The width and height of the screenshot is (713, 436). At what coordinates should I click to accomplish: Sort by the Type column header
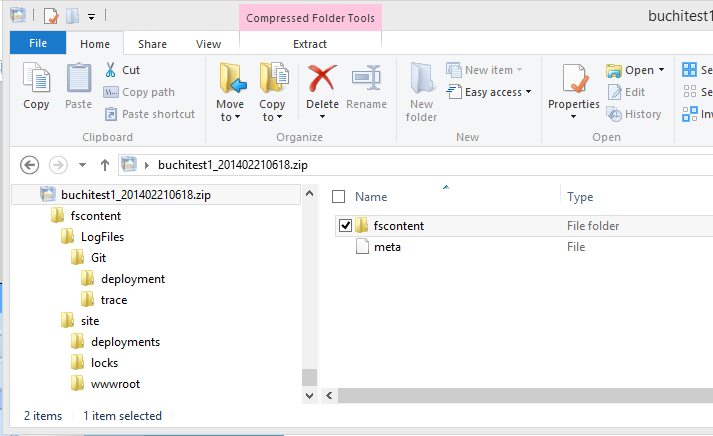(x=580, y=197)
